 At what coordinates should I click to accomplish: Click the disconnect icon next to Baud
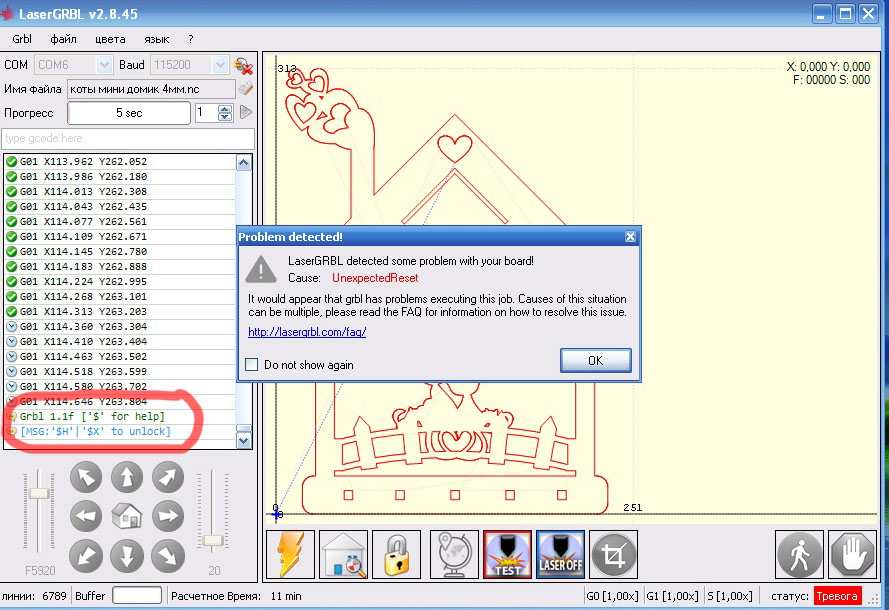click(x=243, y=65)
